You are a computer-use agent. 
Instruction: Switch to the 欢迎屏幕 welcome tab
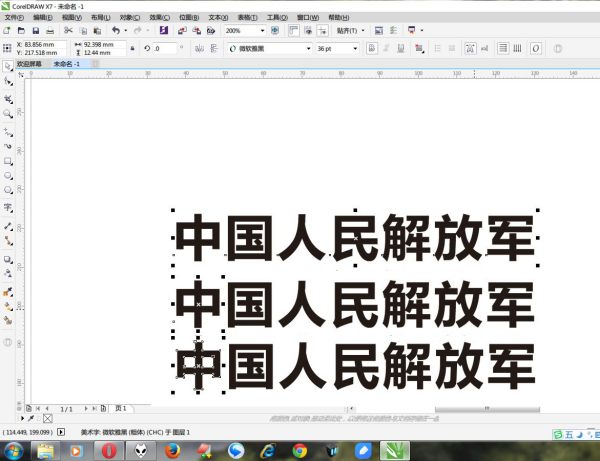pos(29,64)
